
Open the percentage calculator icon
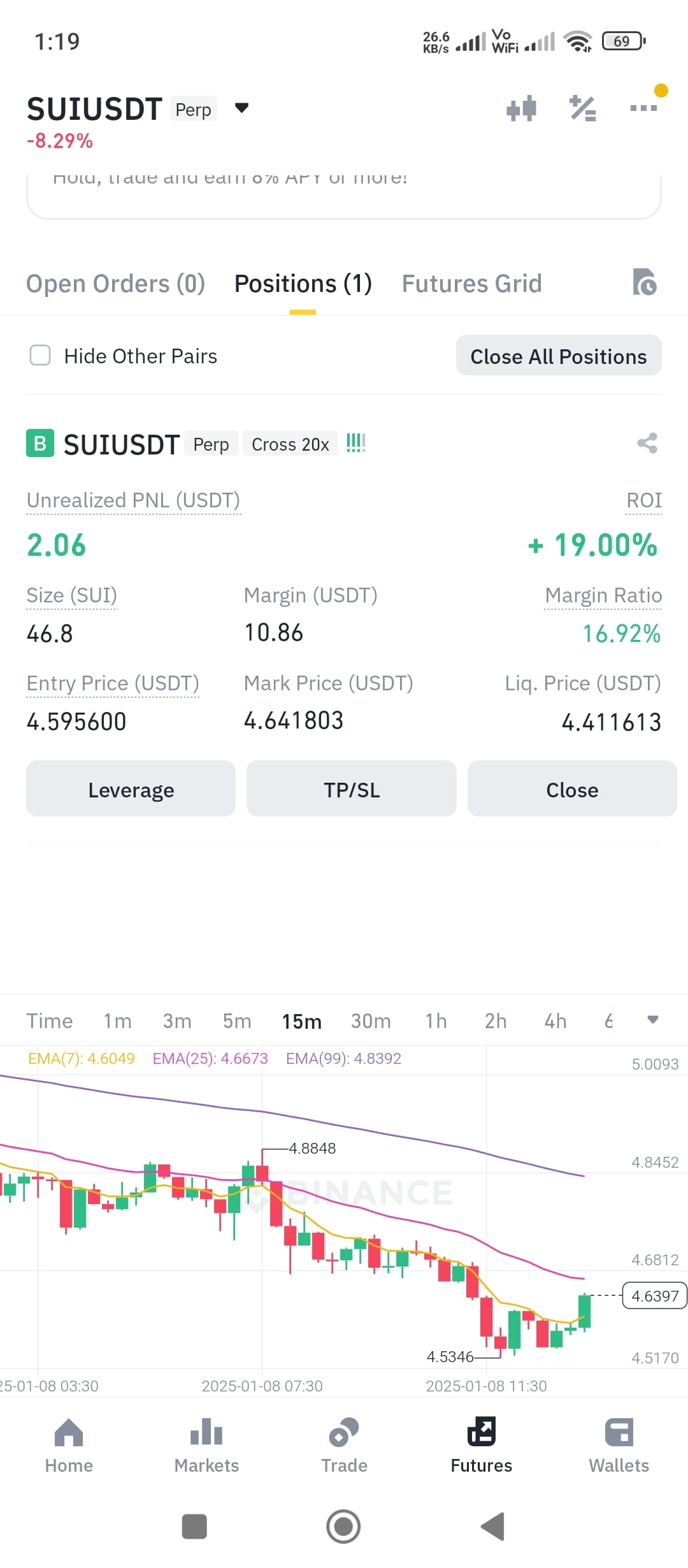(x=582, y=109)
